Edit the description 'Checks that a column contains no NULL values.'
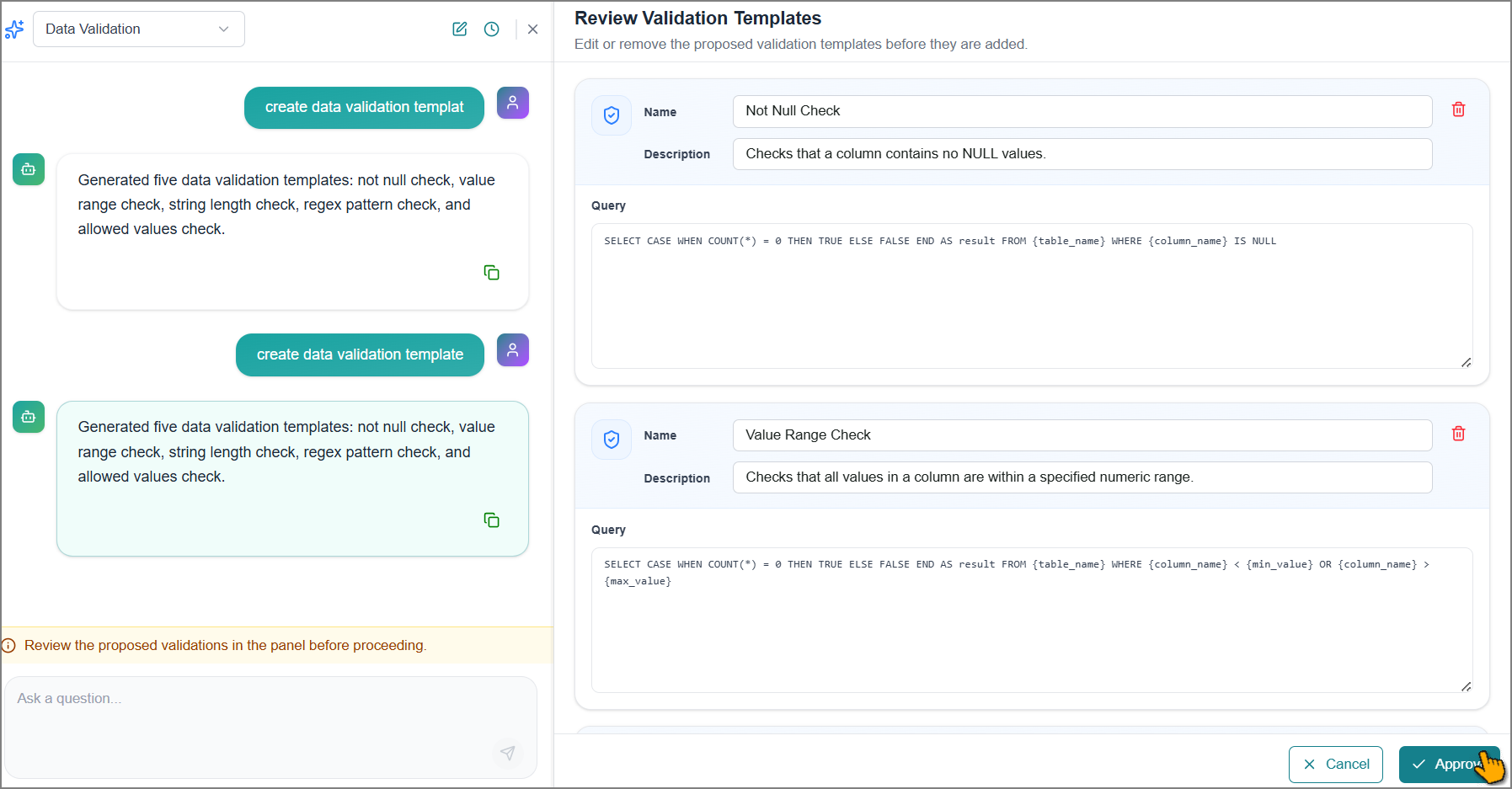This screenshot has height=789, width=1512. coord(1082,154)
